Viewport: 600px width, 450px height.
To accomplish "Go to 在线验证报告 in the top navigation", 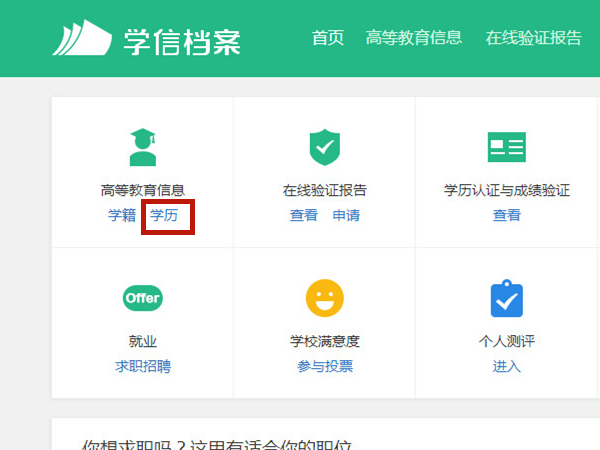I will (533, 38).
